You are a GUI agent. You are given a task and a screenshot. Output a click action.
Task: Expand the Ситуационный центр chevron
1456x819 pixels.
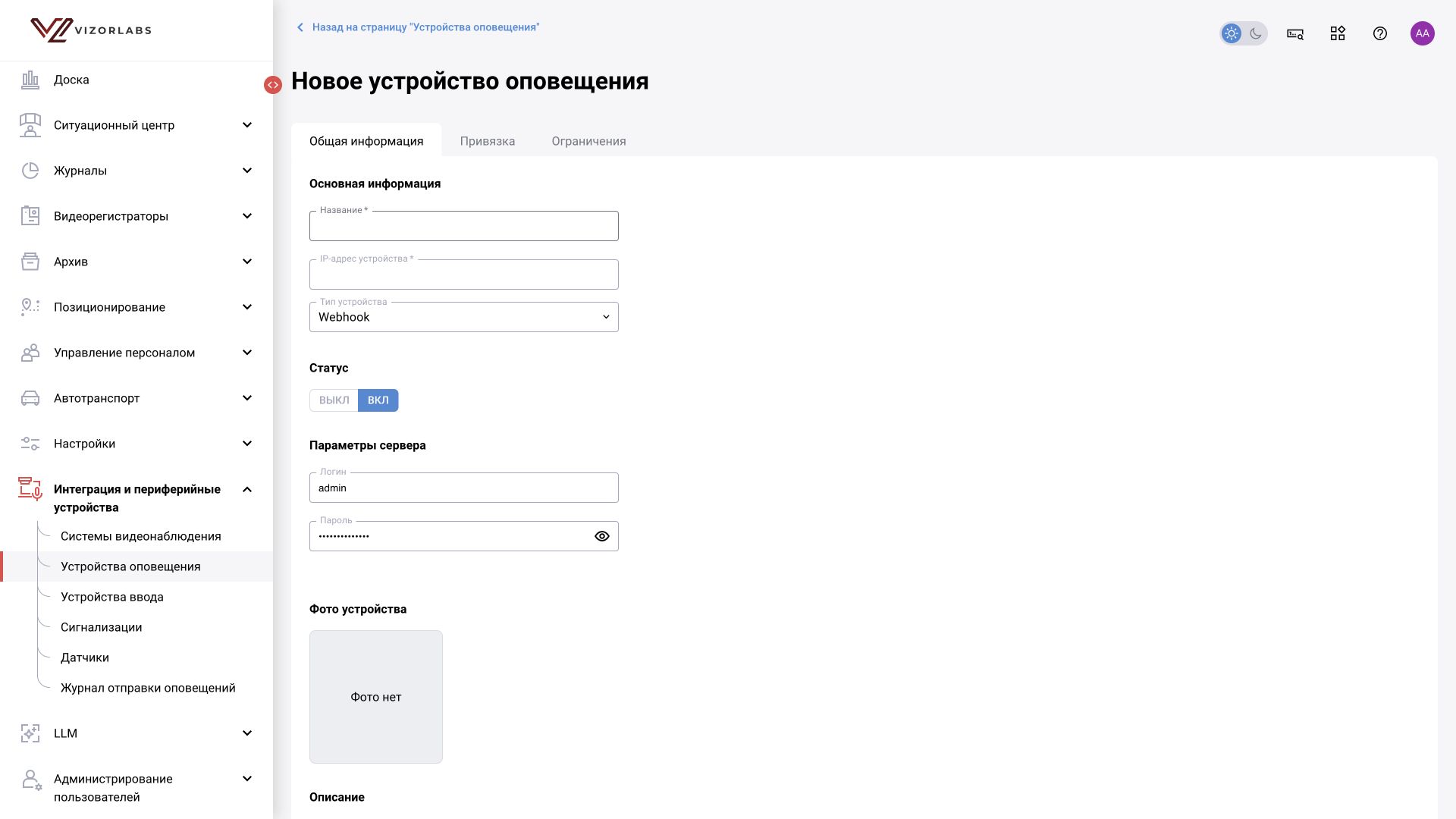(247, 125)
